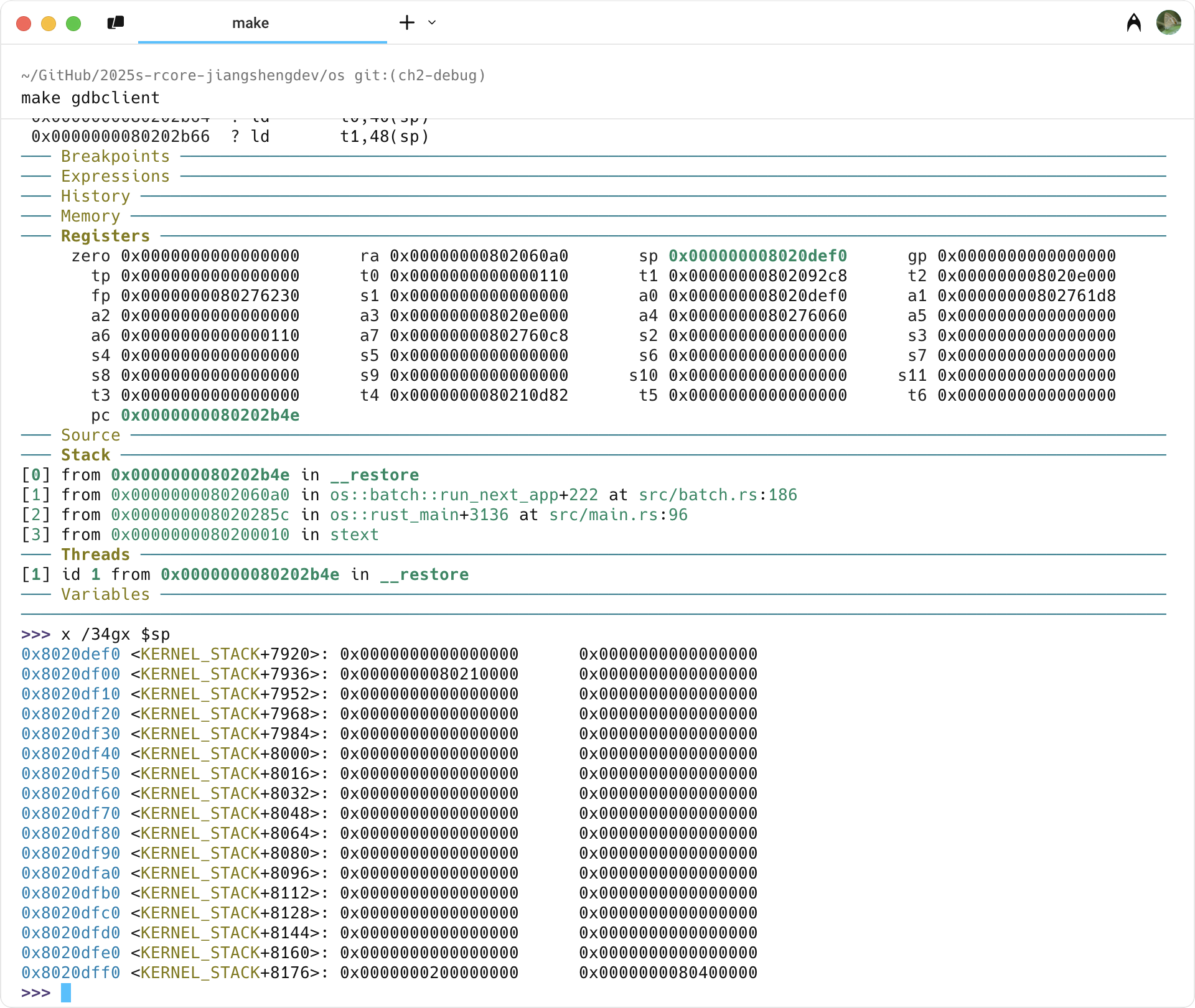Click the make gdbclient command text

90,98
